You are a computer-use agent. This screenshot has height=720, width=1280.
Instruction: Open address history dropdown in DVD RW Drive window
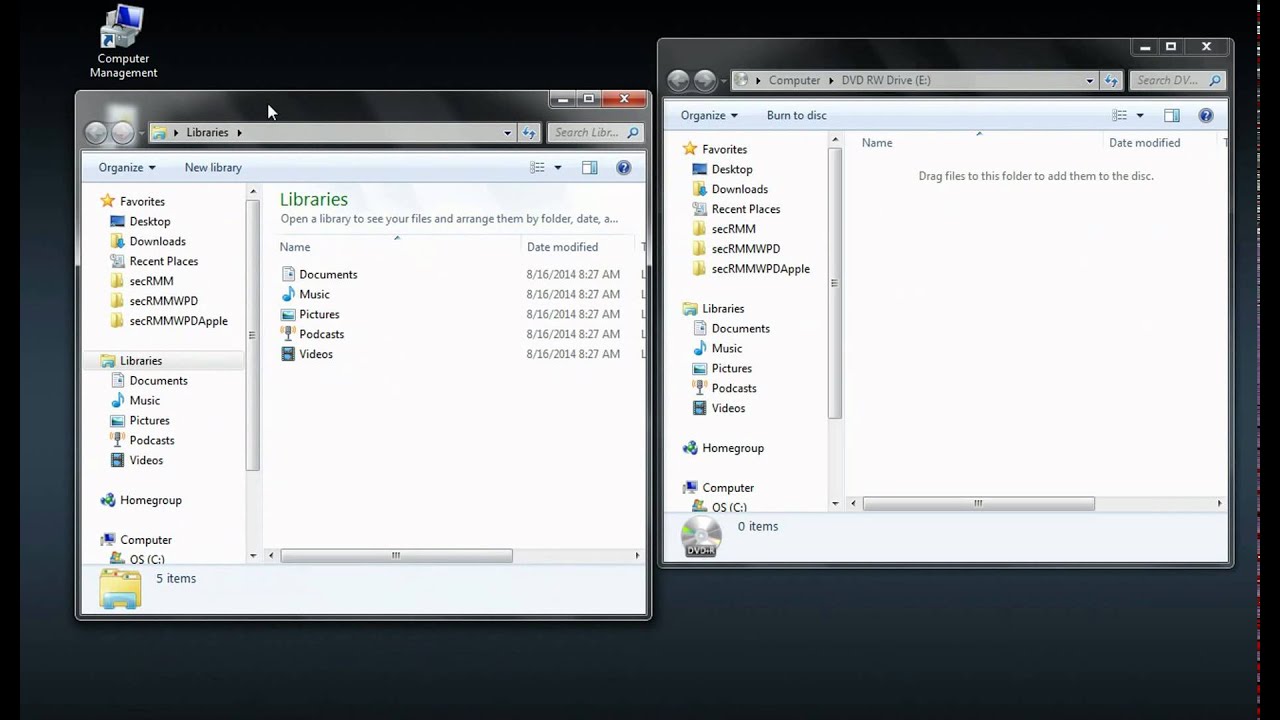pyautogui.click(x=1089, y=80)
